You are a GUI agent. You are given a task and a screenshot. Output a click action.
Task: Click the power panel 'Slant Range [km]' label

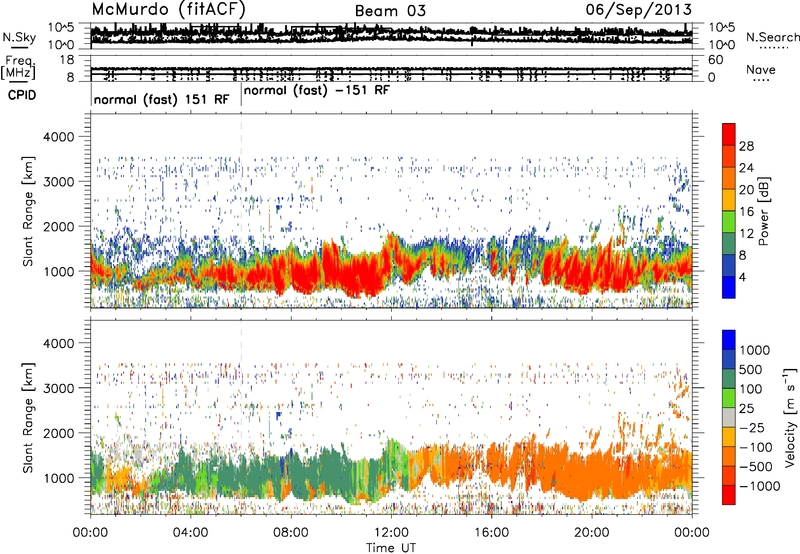coord(28,211)
